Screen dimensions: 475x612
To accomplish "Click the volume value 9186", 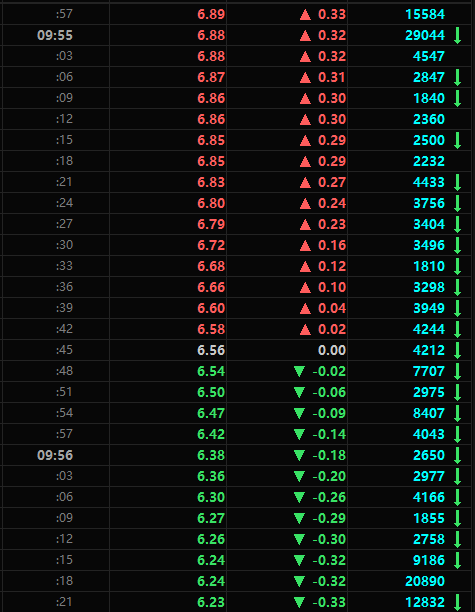I will 429,560.
